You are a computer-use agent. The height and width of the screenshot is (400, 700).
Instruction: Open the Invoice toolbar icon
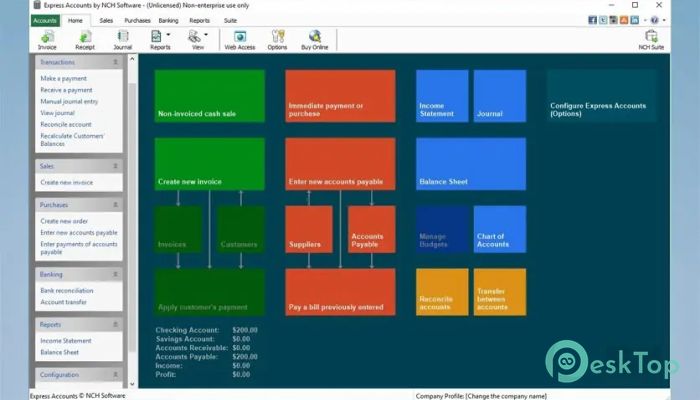coord(47,40)
